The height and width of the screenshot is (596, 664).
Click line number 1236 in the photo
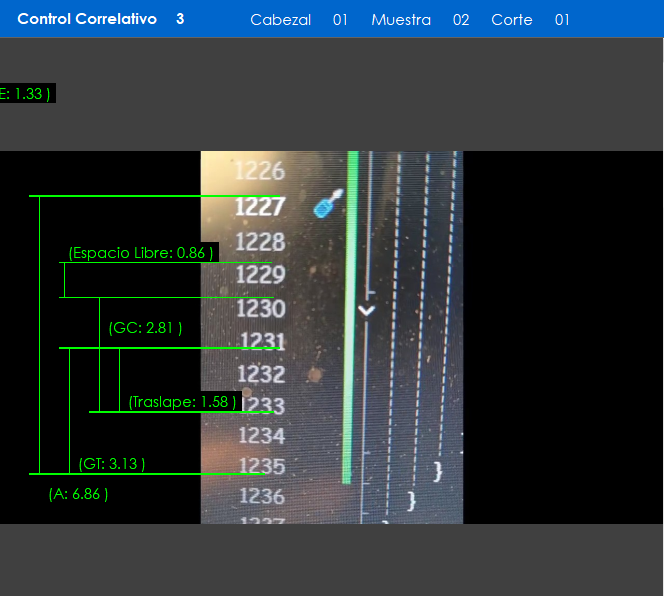(261, 496)
